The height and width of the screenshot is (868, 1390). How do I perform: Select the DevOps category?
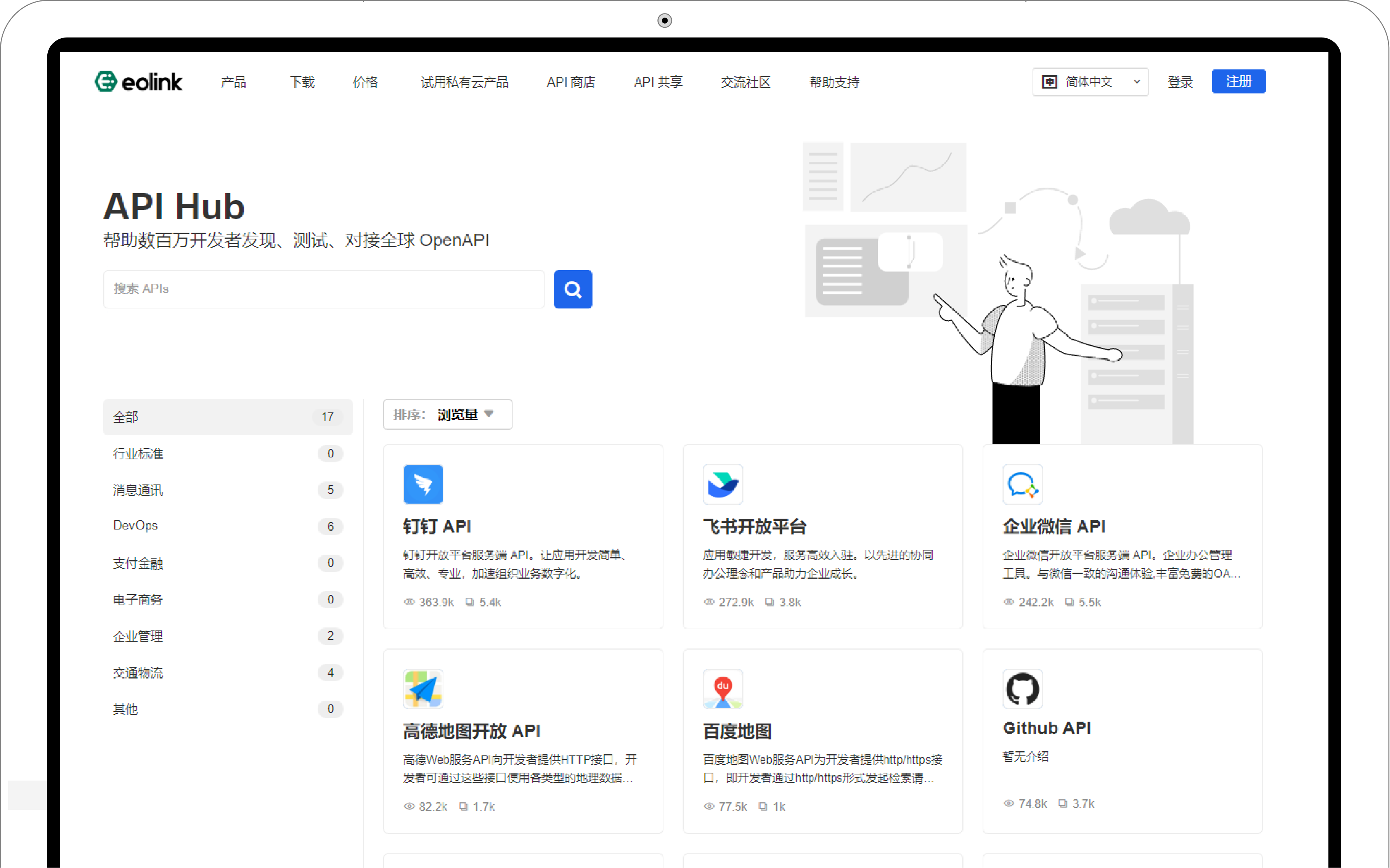136,525
